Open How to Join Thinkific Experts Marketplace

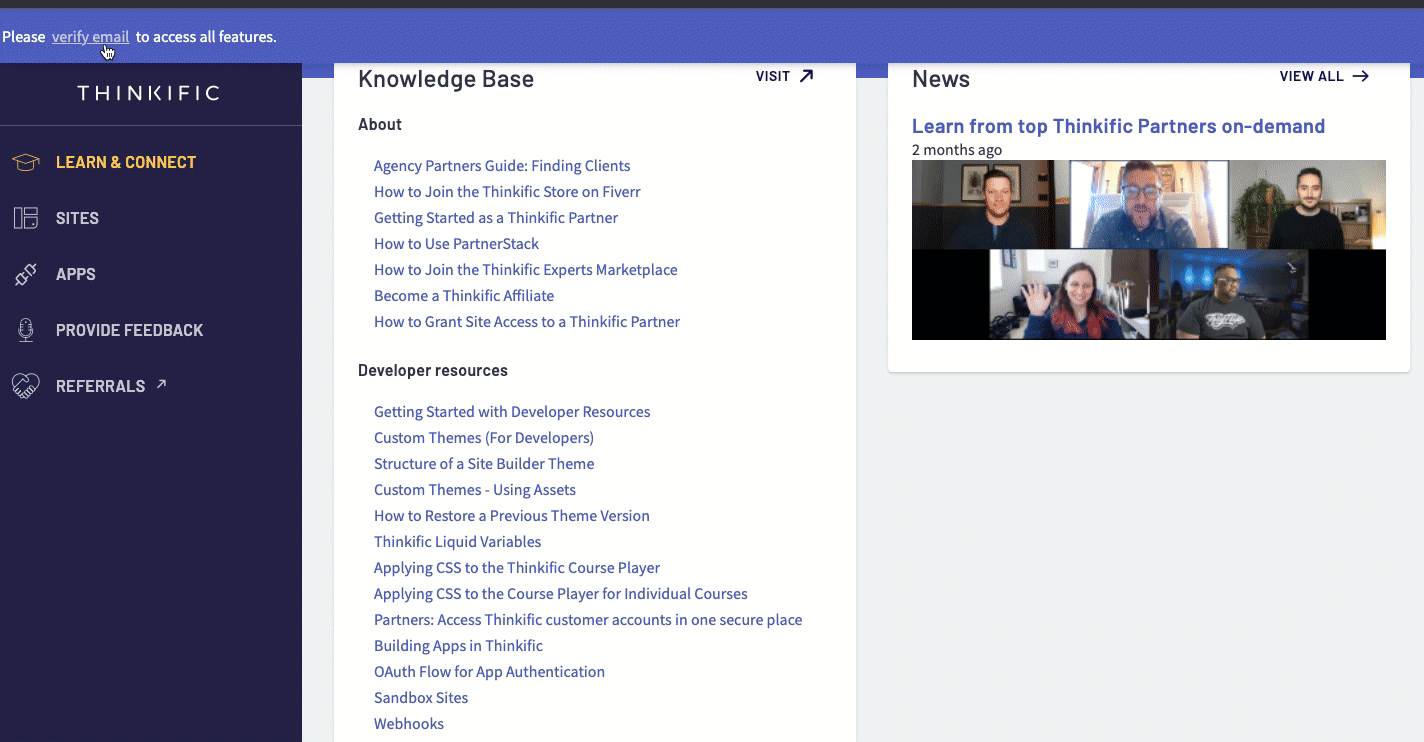526,270
